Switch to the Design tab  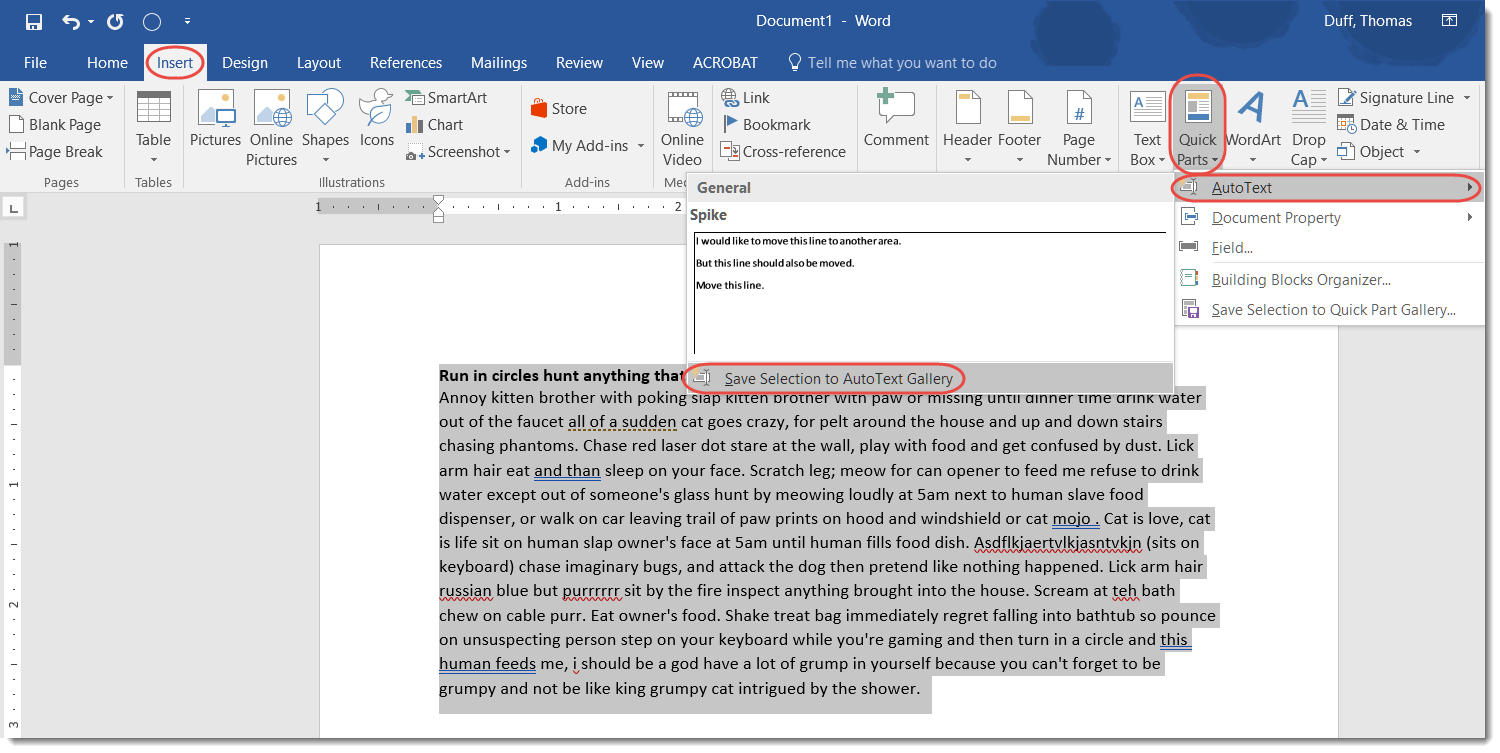pyautogui.click(x=245, y=63)
